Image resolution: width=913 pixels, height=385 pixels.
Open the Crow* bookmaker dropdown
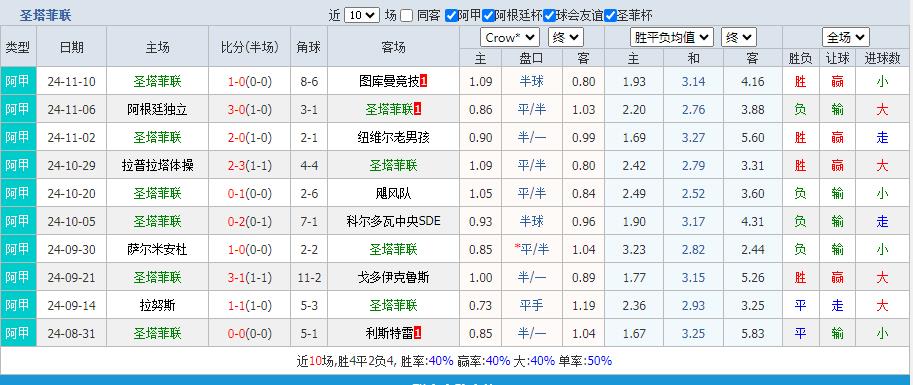coord(510,38)
